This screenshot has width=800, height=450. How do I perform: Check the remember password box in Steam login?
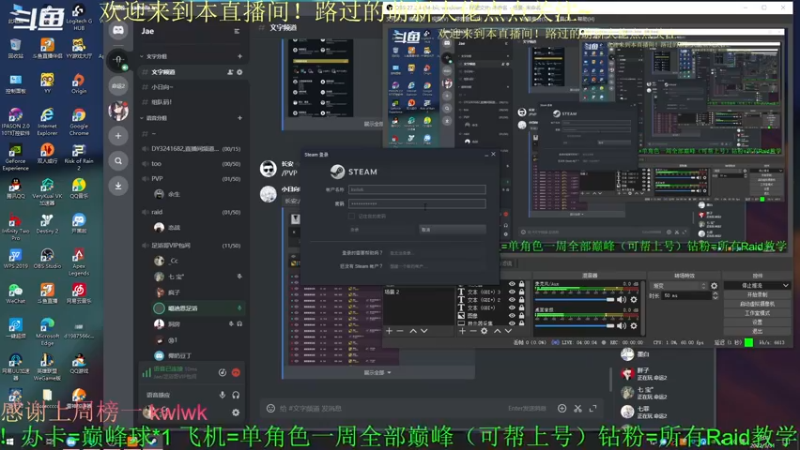pos(352,216)
